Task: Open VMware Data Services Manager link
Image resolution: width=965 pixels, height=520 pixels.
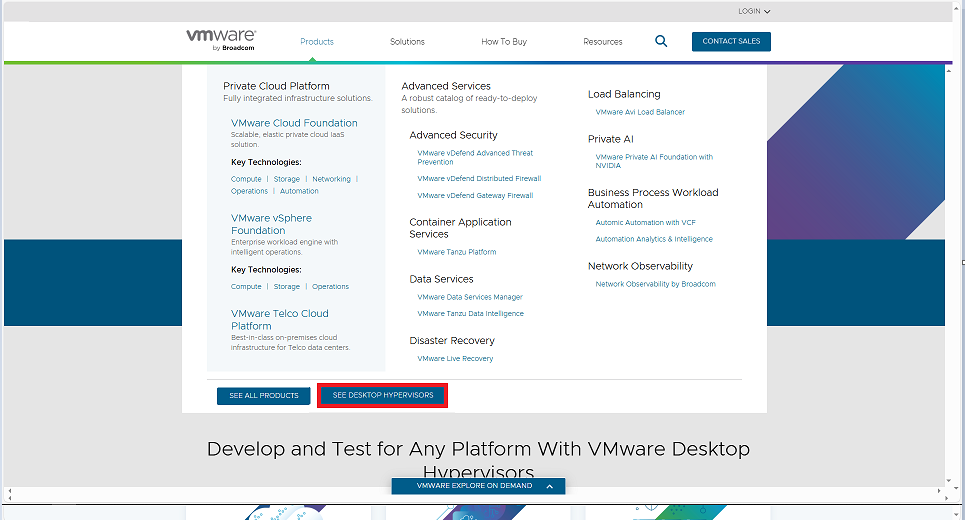Action: coord(470,297)
